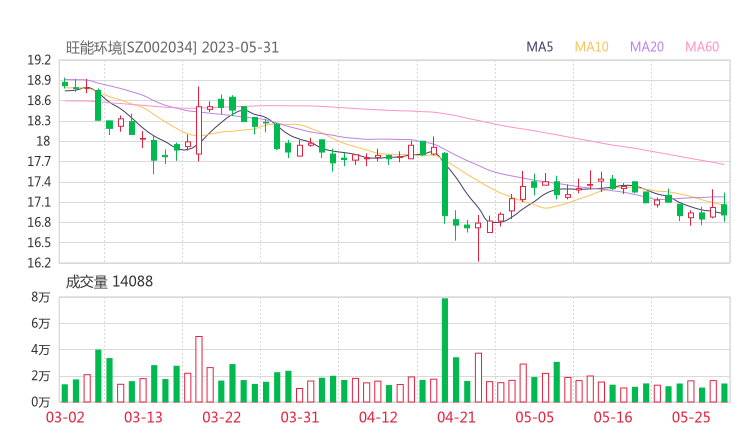Click the MA20 legend label

coord(647,47)
